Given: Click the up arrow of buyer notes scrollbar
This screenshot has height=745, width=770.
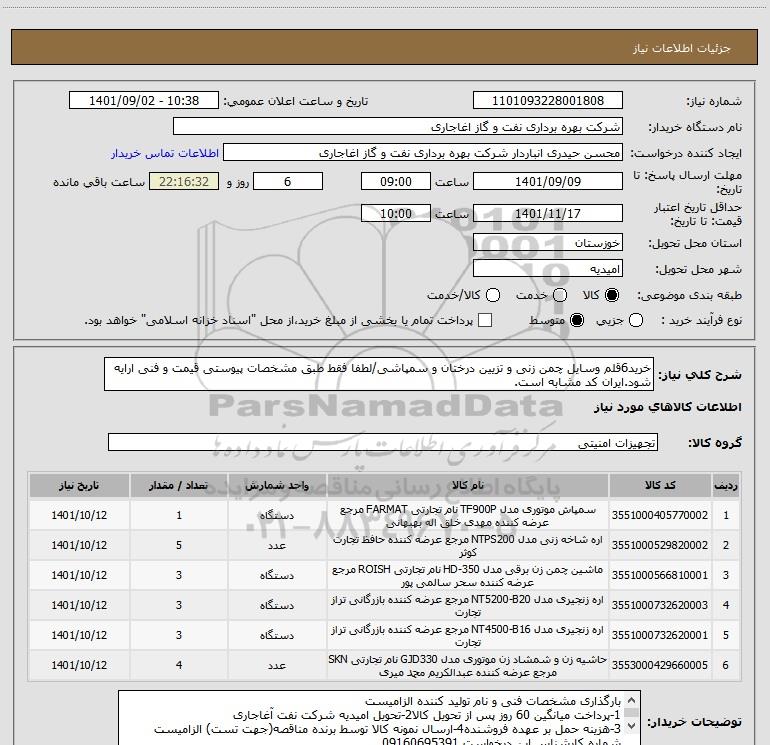Looking at the screenshot, I should pyautogui.click(x=632, y=699).
